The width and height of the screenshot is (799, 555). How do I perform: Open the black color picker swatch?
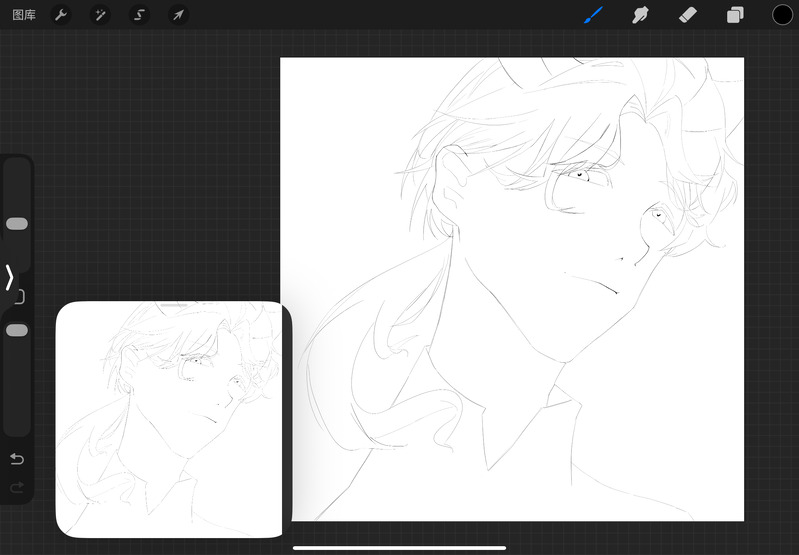[x=782, y=15]
